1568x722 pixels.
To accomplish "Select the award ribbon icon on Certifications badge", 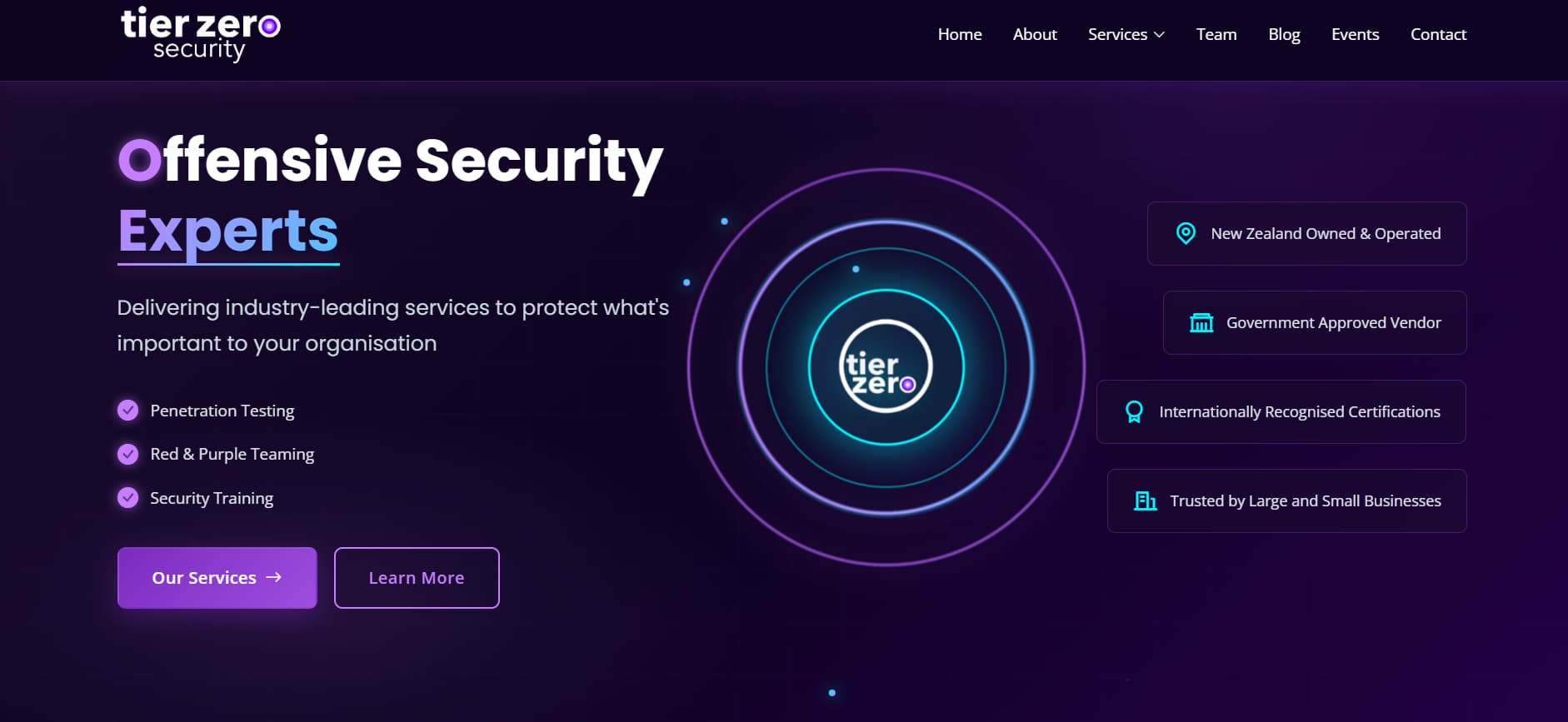I will pyautogui.click(x=1132, y=411).
